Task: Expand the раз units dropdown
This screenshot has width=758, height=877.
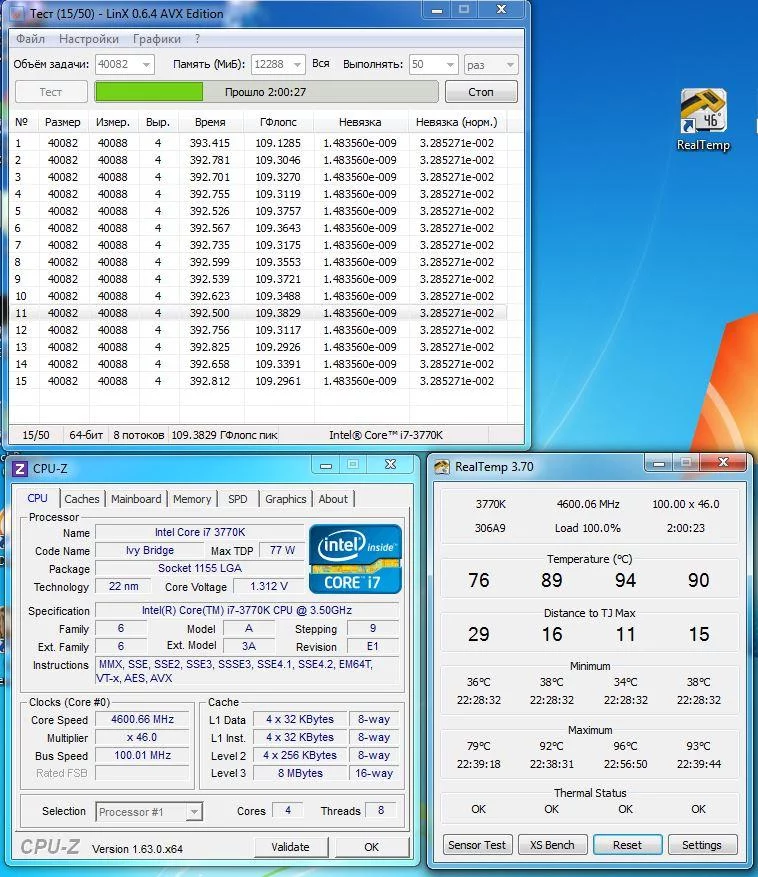Action: [510, 65]
